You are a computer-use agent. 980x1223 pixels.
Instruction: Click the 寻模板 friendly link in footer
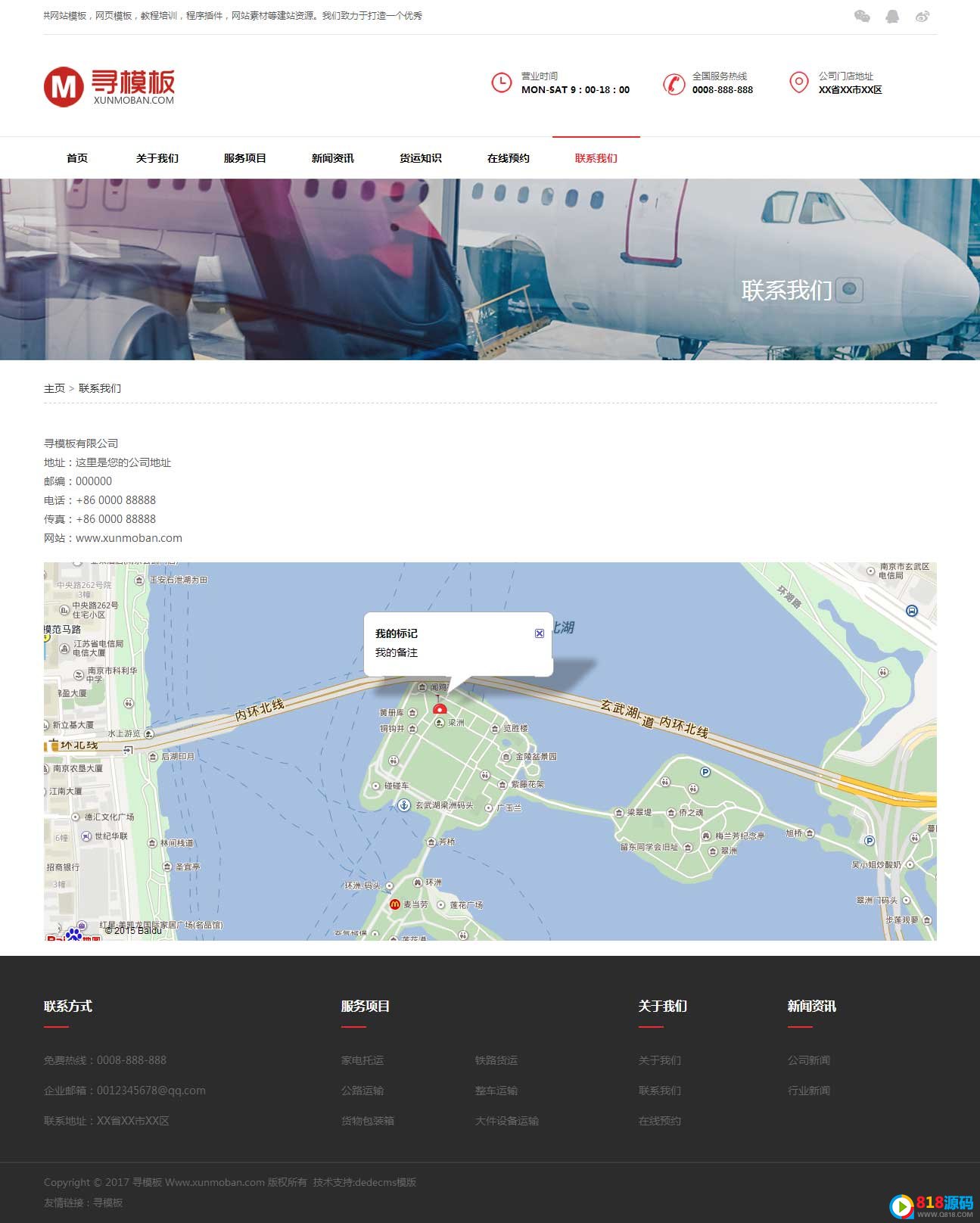[107, 1203]
